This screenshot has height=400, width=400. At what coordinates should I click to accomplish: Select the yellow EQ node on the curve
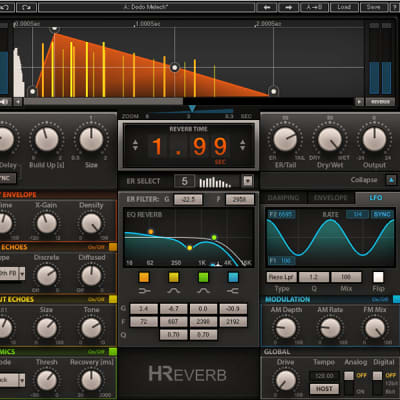tap(190, 248)
